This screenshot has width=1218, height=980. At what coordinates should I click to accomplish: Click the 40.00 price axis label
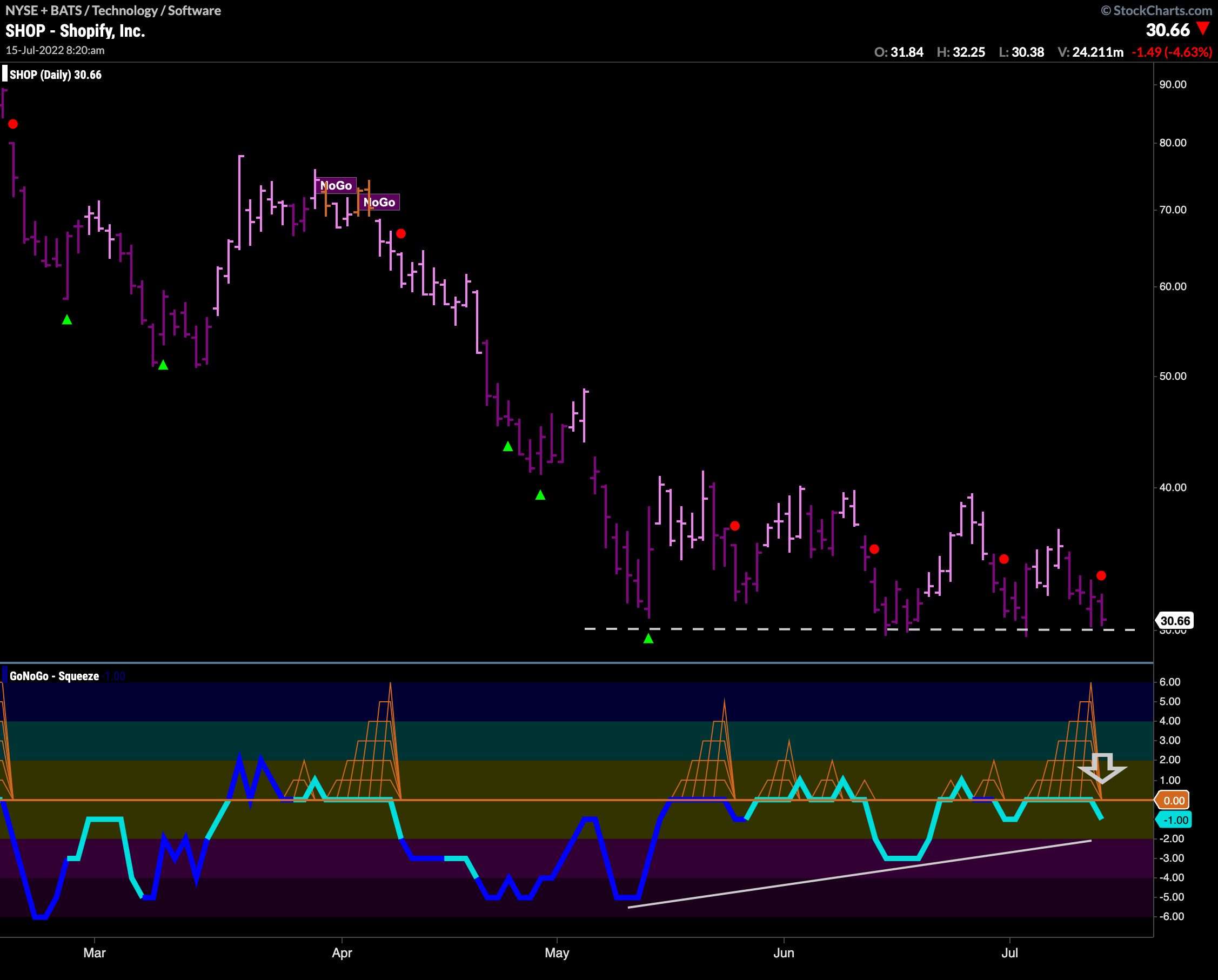pos(1172,487)
